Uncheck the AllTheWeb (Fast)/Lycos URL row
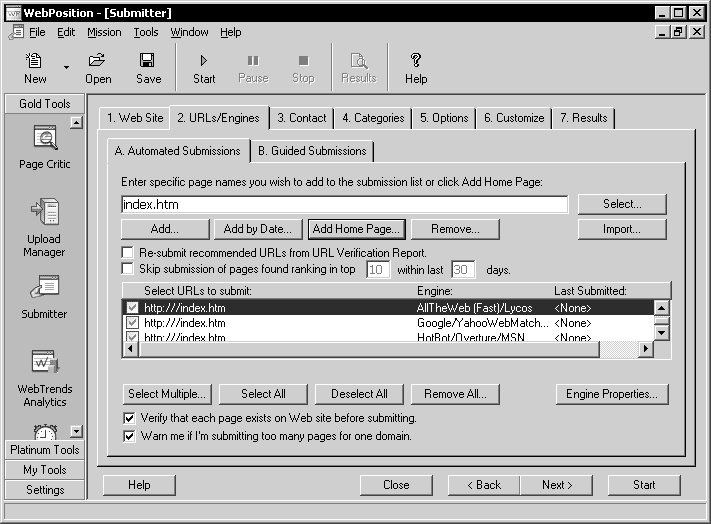This screenshot has width=711, height=524. point(132,308)
